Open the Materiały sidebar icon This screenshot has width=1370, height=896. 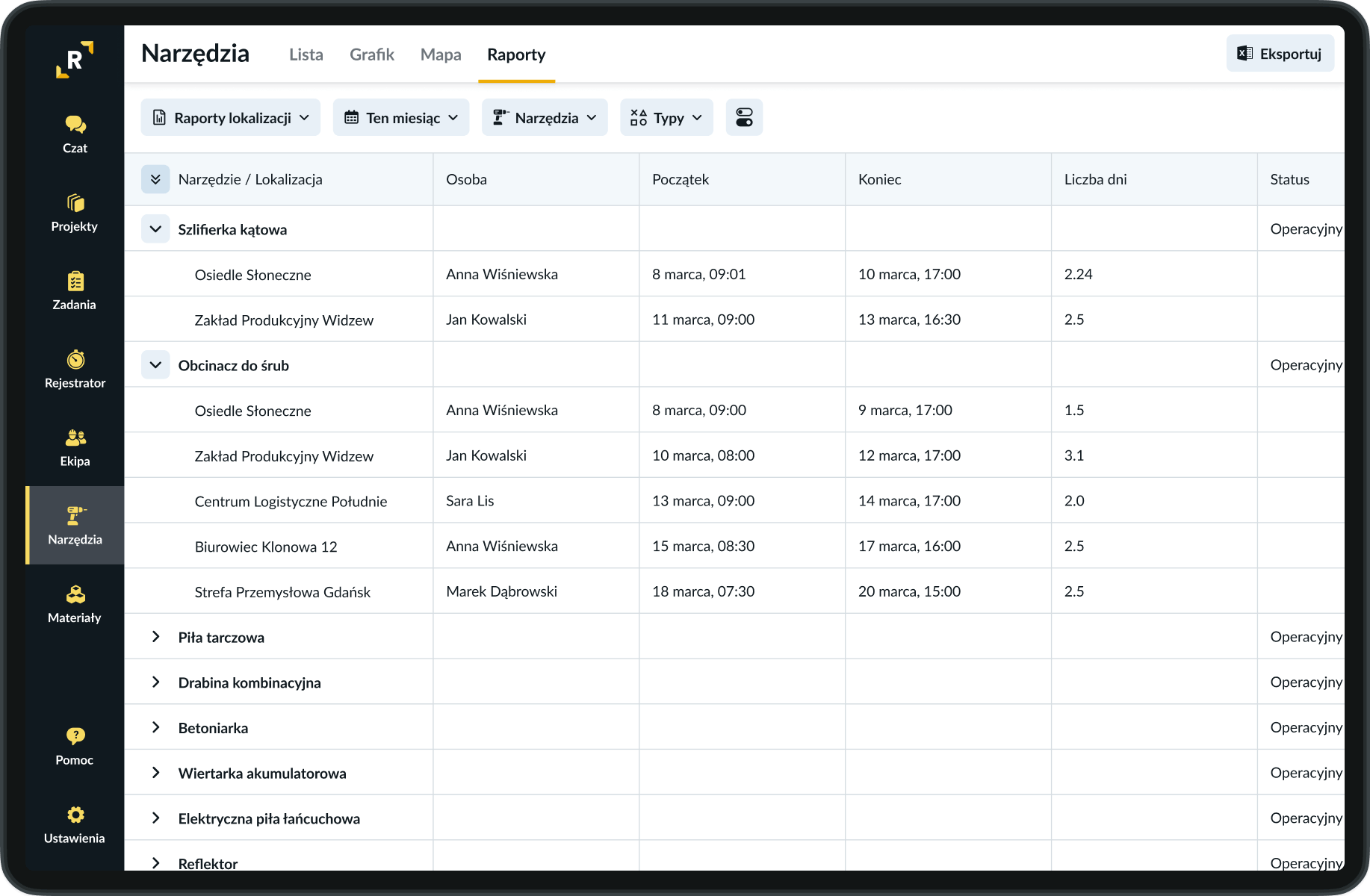coord(75,594)
